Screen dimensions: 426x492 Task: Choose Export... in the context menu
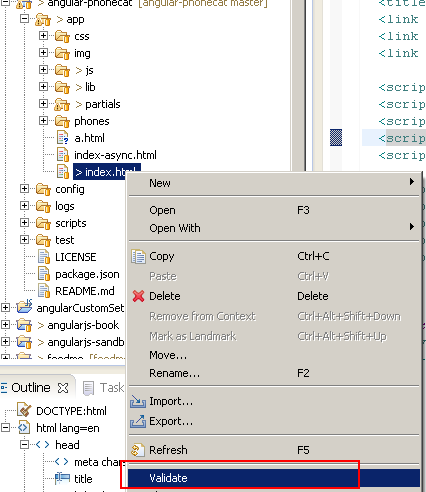(x=274, y=421)
